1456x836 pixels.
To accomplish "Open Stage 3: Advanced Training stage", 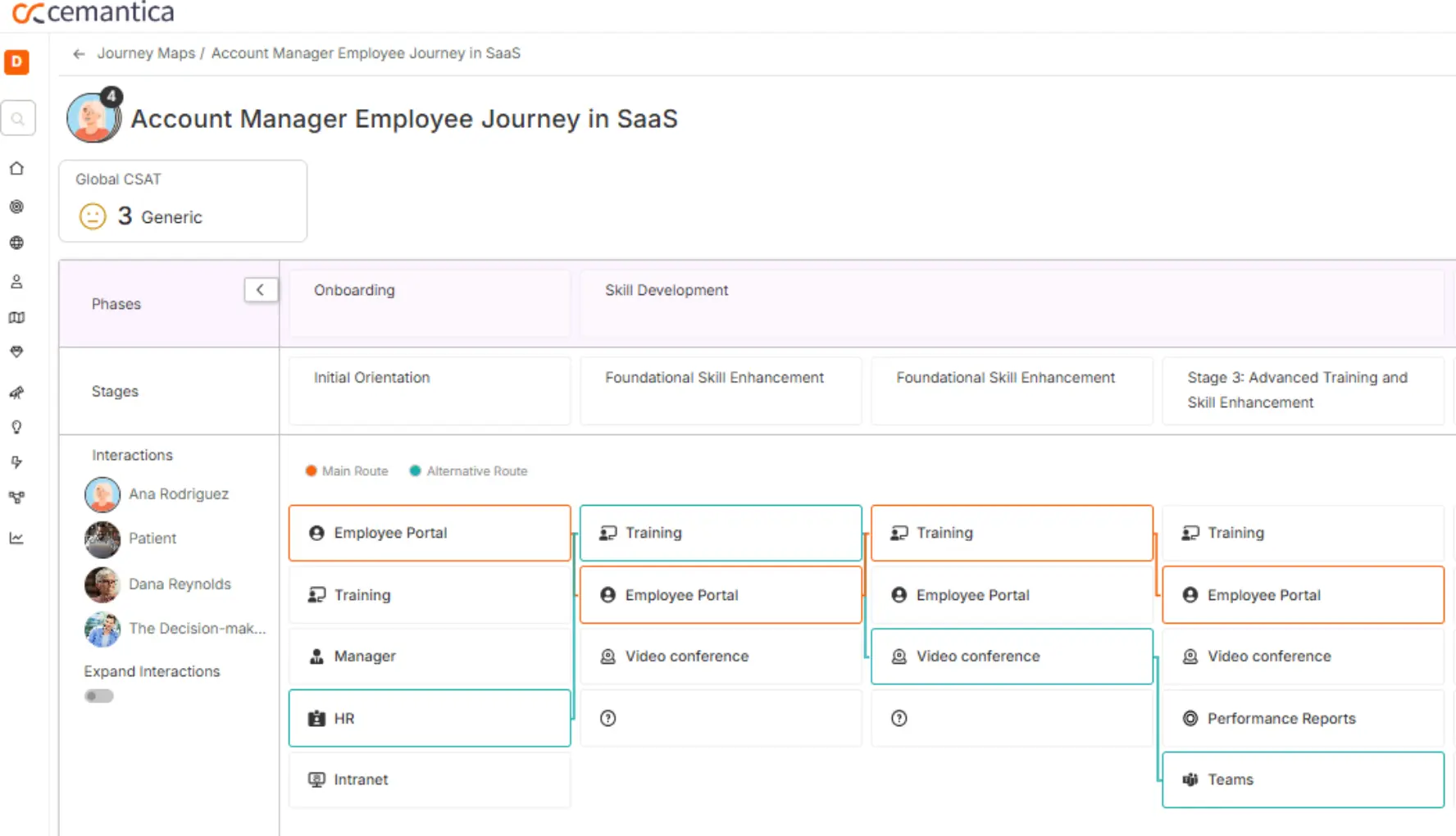I will click(x=1303, y=390).
